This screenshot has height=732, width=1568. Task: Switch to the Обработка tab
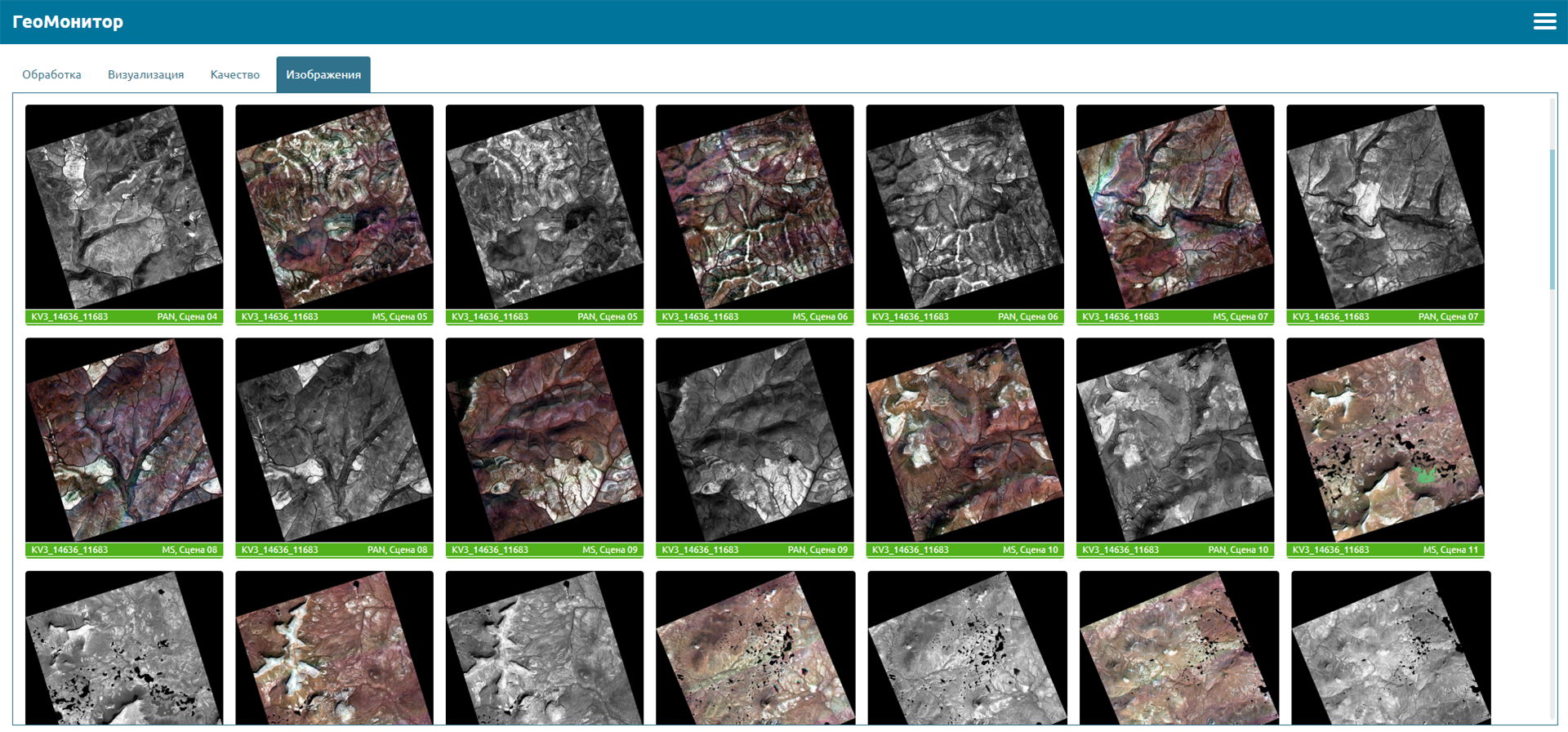51,74
